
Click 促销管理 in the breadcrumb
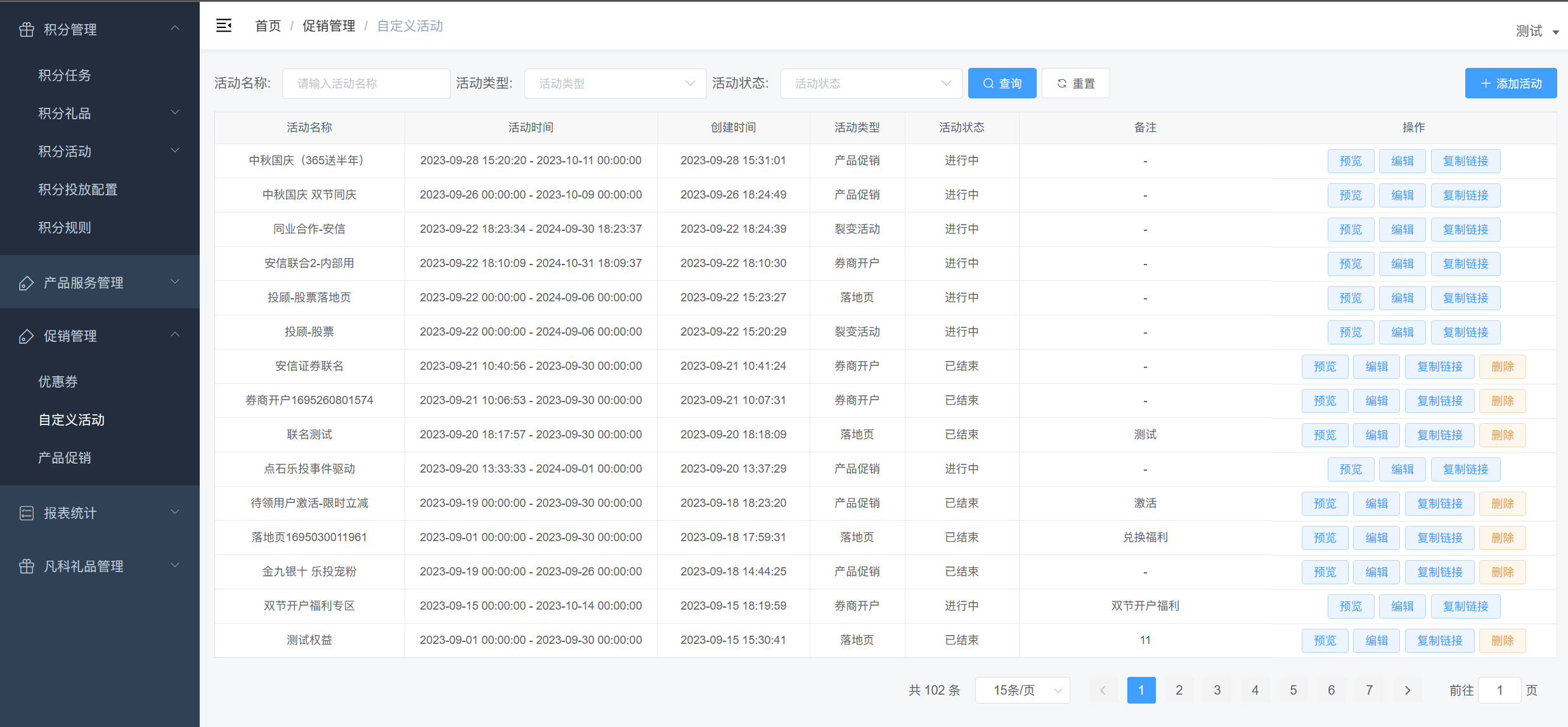point(328,26)
